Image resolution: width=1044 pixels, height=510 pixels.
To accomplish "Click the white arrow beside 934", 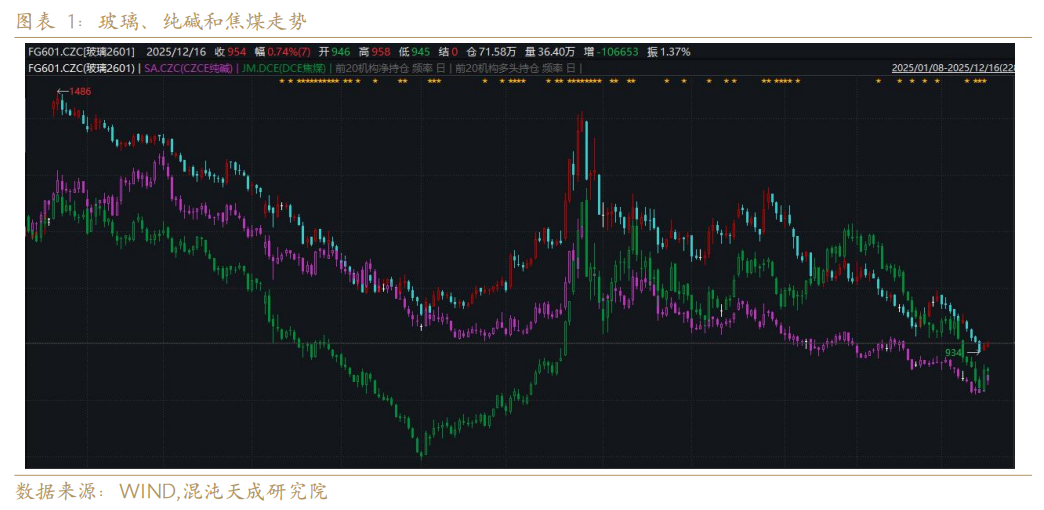I will pyautogui.click(x=972, y=352).
